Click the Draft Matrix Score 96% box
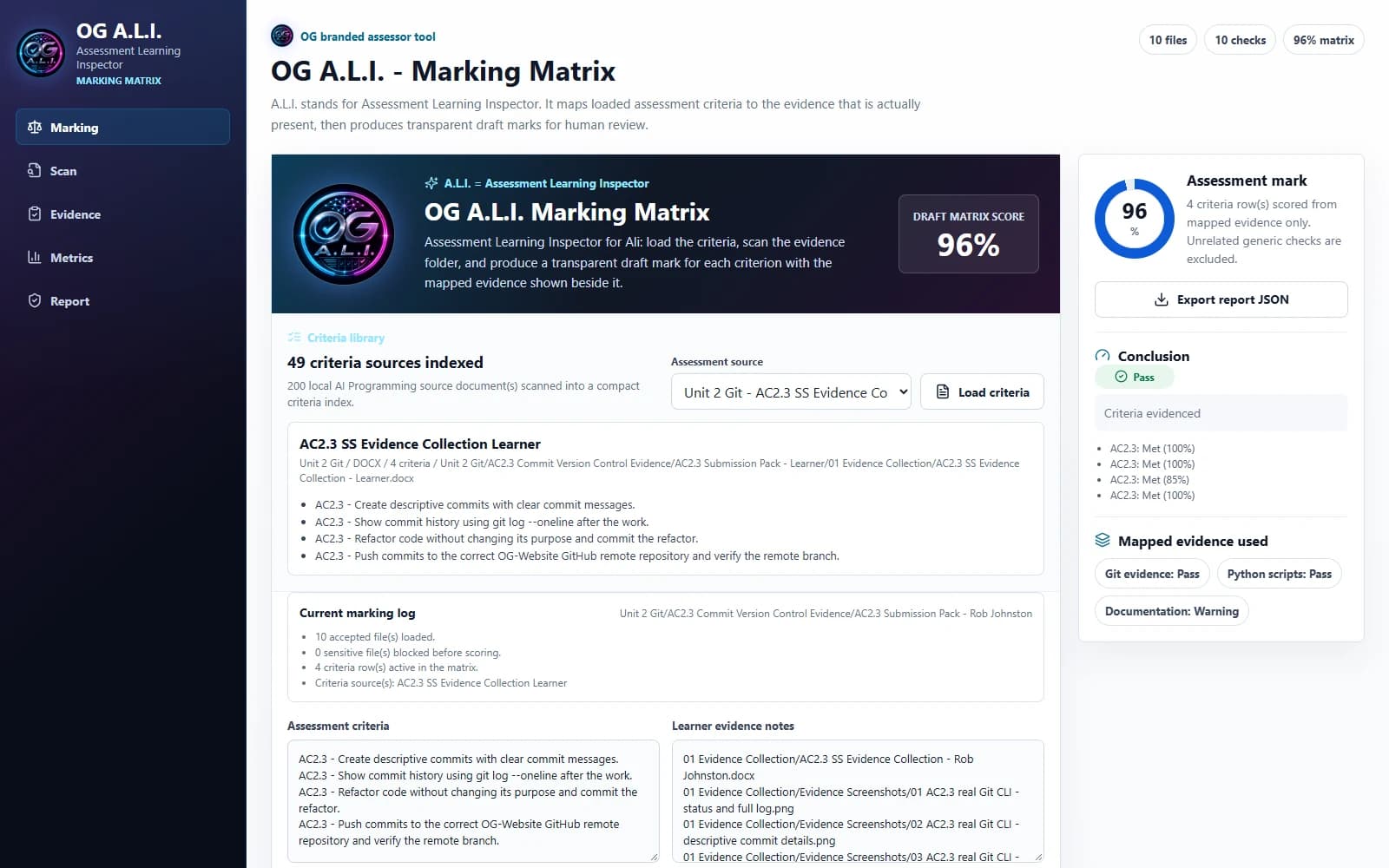Viewport: 1389px width, 868px height. [x=968, y=233]
